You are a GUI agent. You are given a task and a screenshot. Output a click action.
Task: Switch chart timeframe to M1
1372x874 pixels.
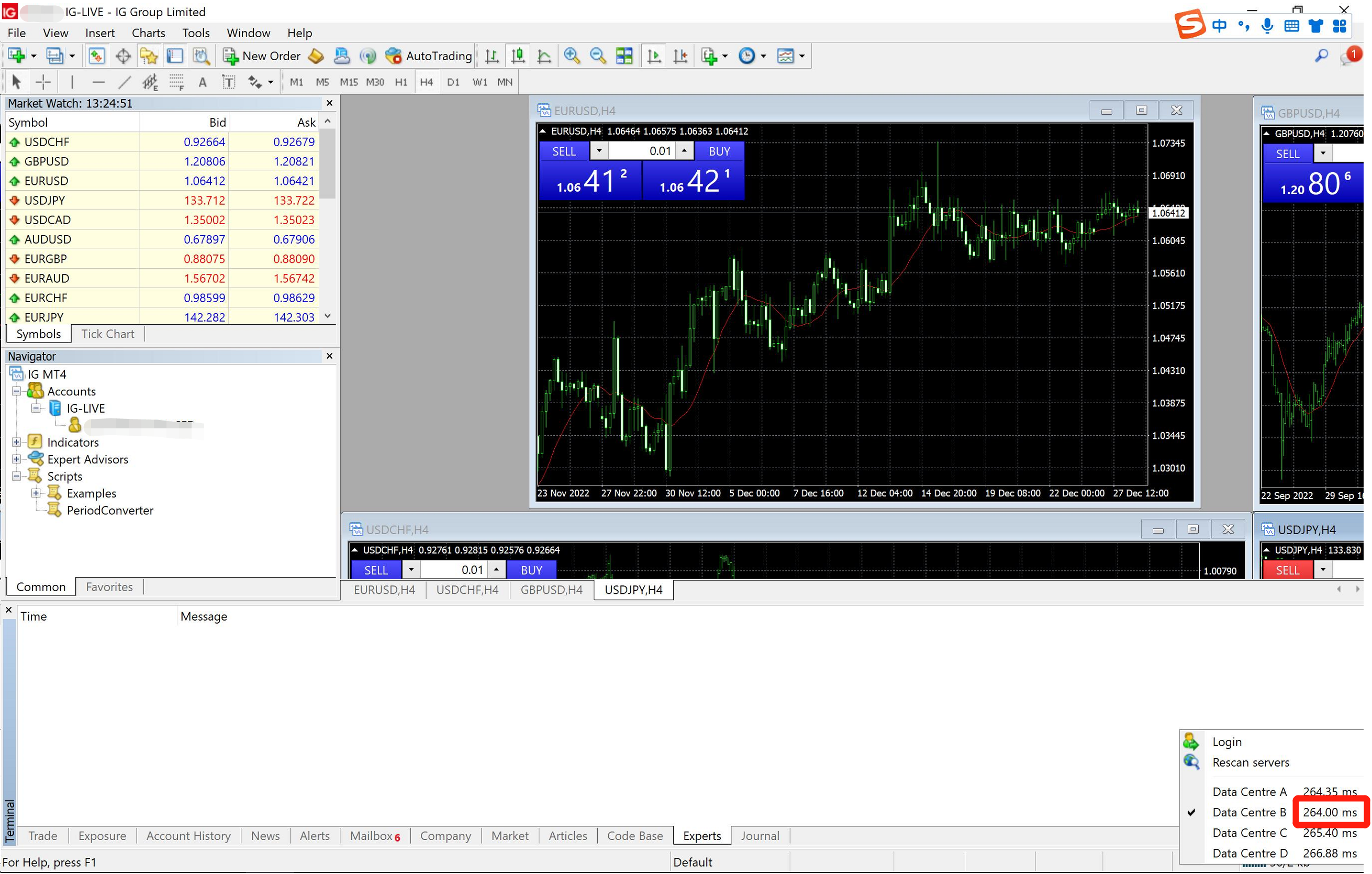(296, 83)
